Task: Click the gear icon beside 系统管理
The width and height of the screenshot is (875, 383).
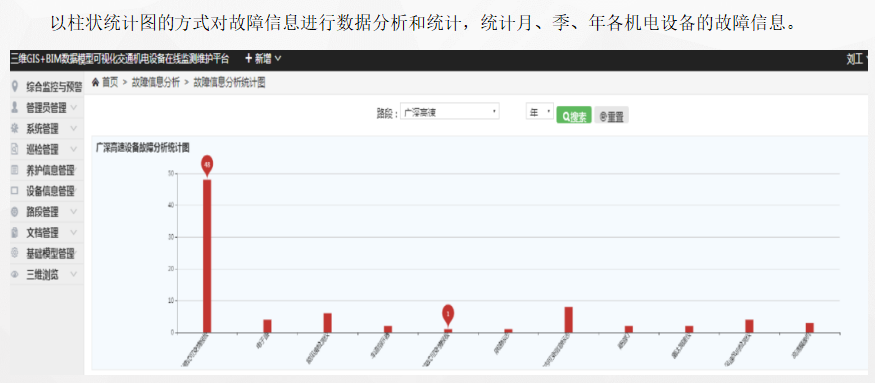Action: (15, 128)
